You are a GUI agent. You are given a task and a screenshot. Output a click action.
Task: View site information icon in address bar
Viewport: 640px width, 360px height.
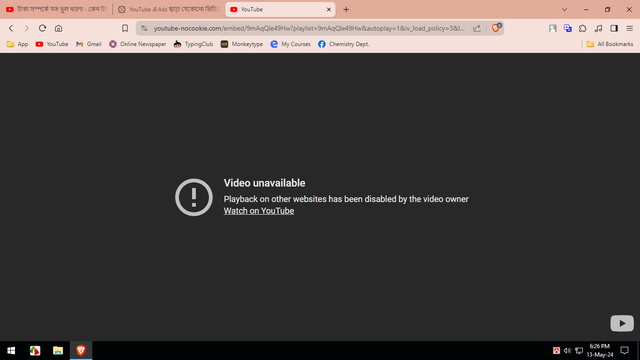tap(144, 28)
